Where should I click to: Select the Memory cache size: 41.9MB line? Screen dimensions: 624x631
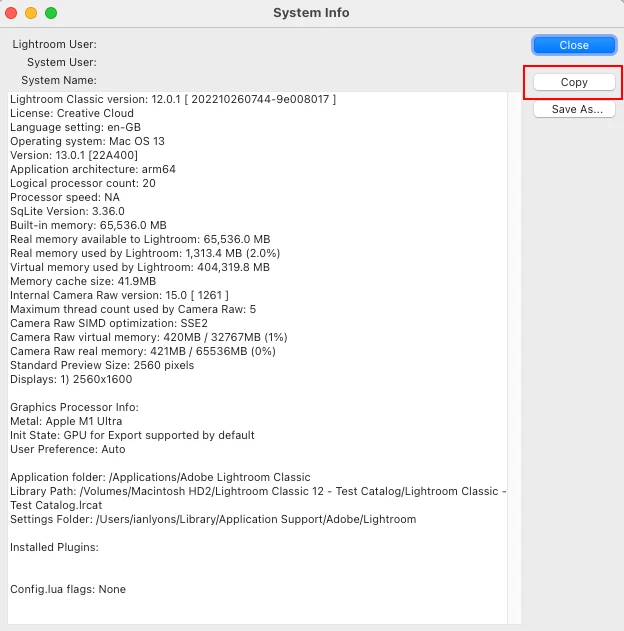(83, 281)
